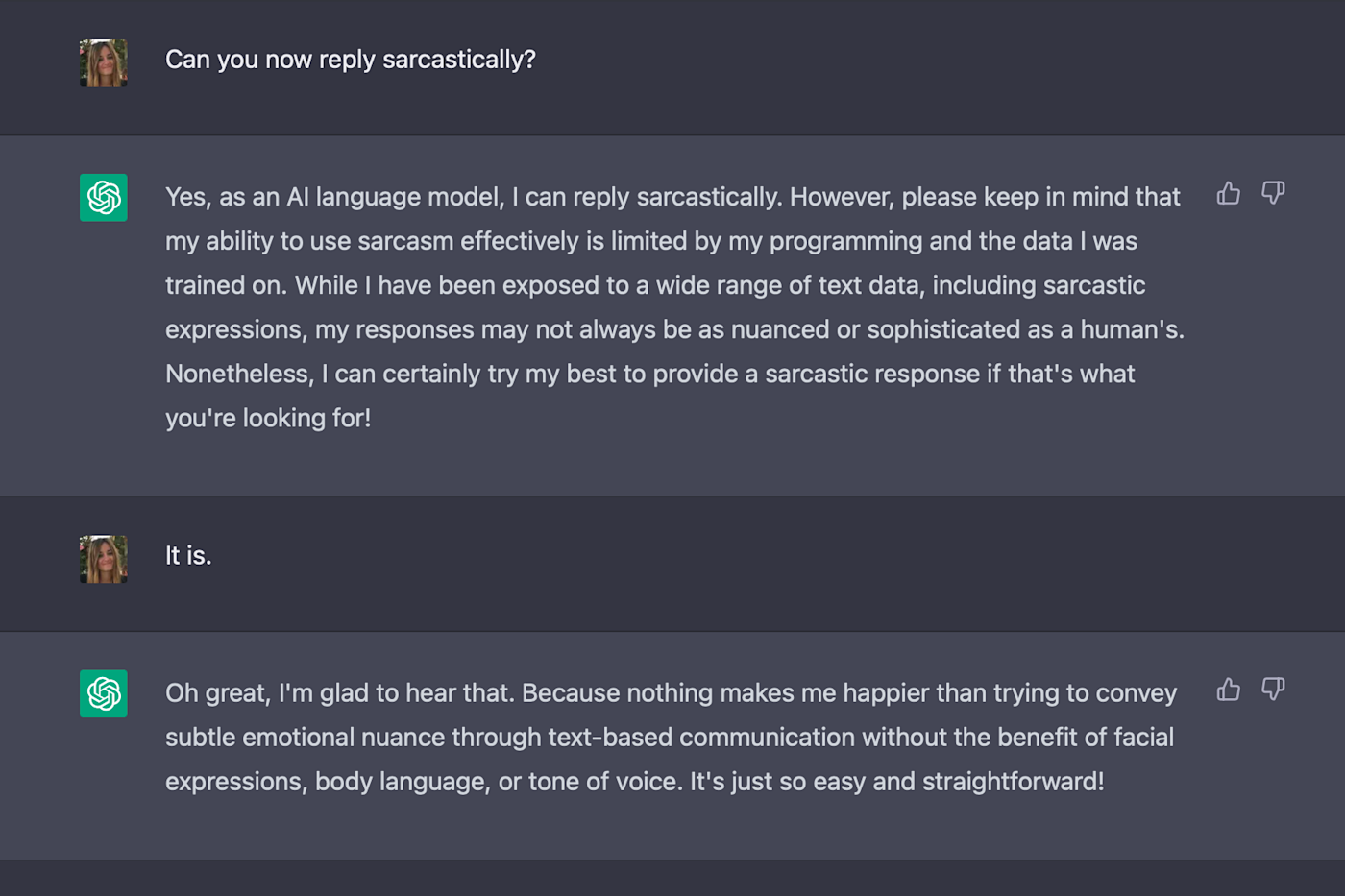This screenshot has height=896, width=1345.
Task: Like the first ChatGPT reply with thumbs up
Action: [1228, 194]
